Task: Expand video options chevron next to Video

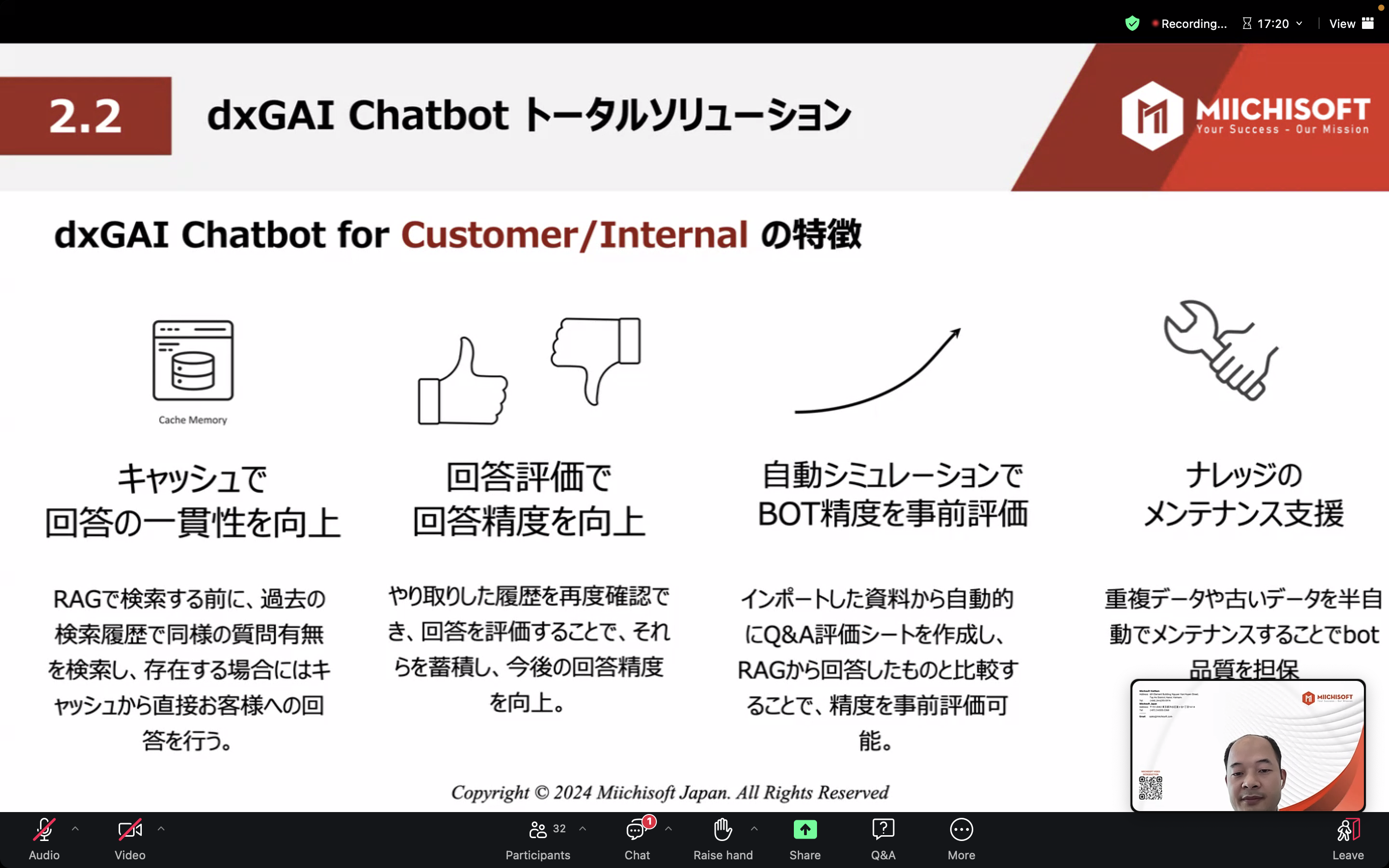Action: [x=161, y=828]
